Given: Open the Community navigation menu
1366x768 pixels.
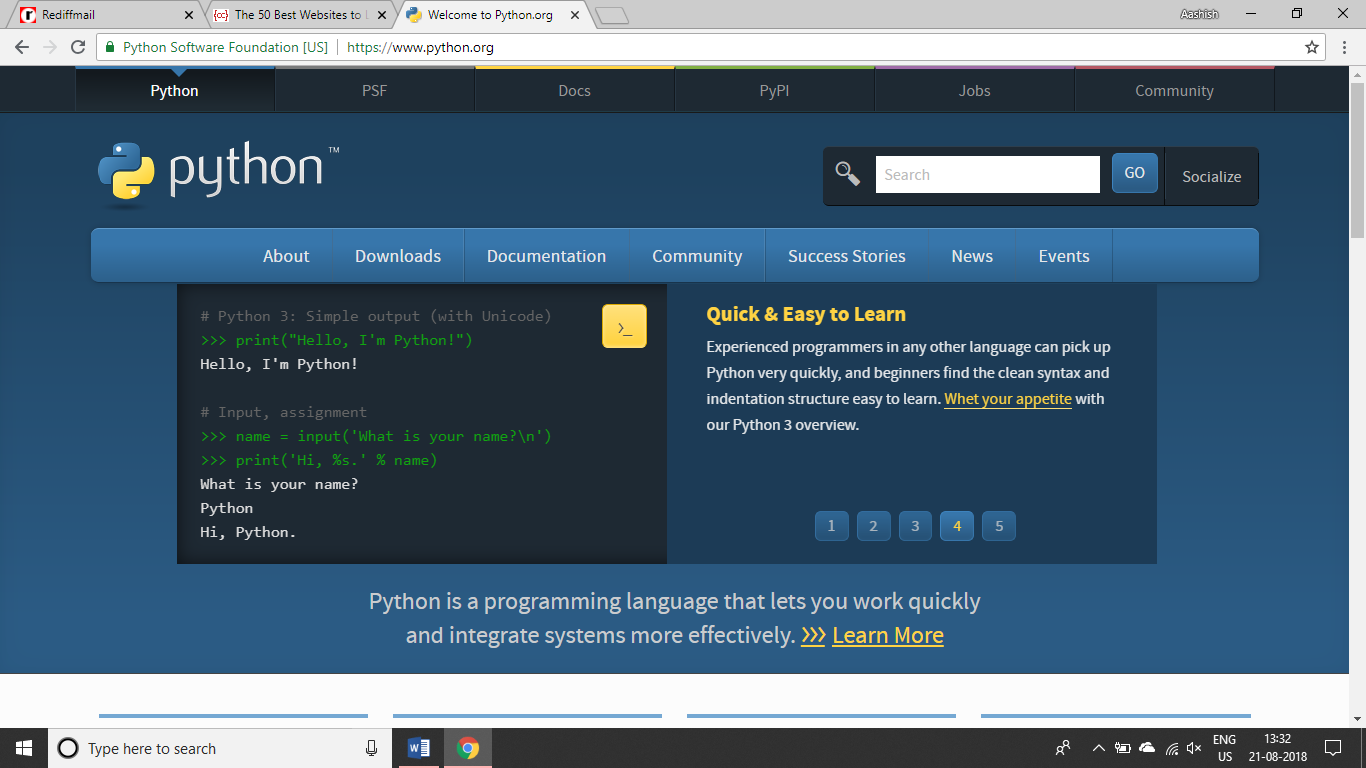Looking at the screenshot, I should (x=697, y=256).
